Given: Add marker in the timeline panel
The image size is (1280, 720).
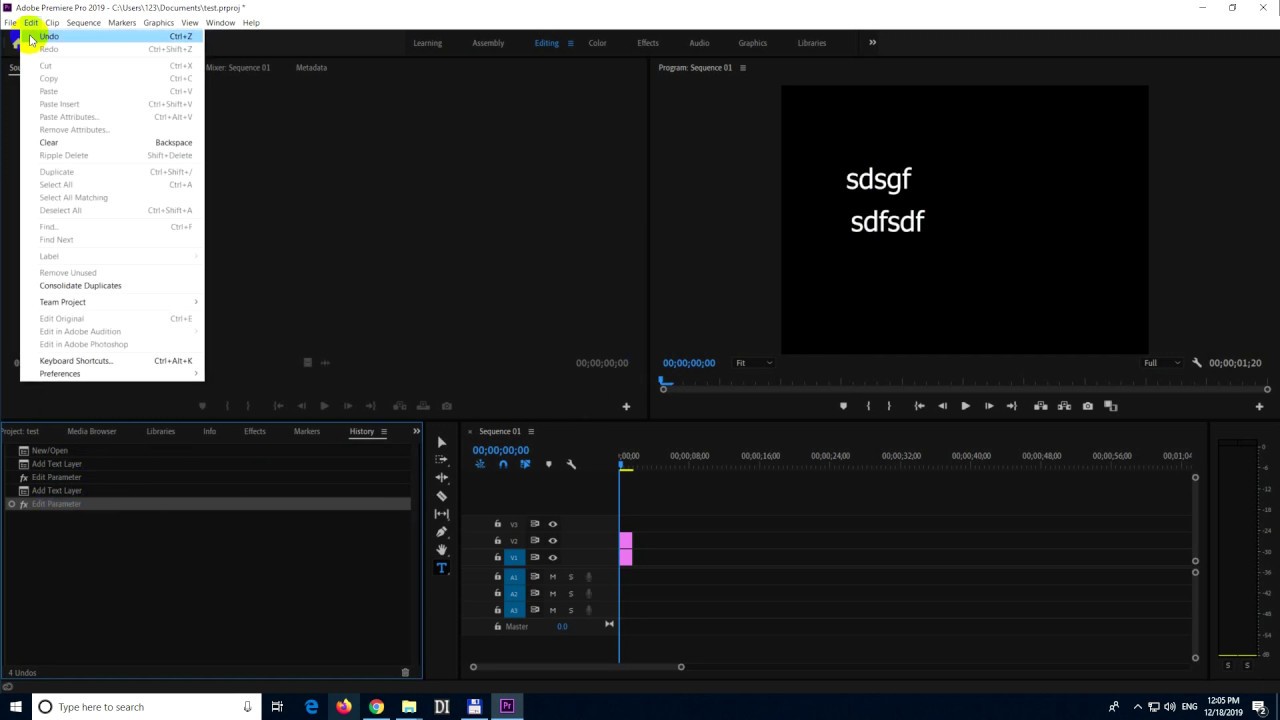Looking at the screenshot, I should point(548,464).
